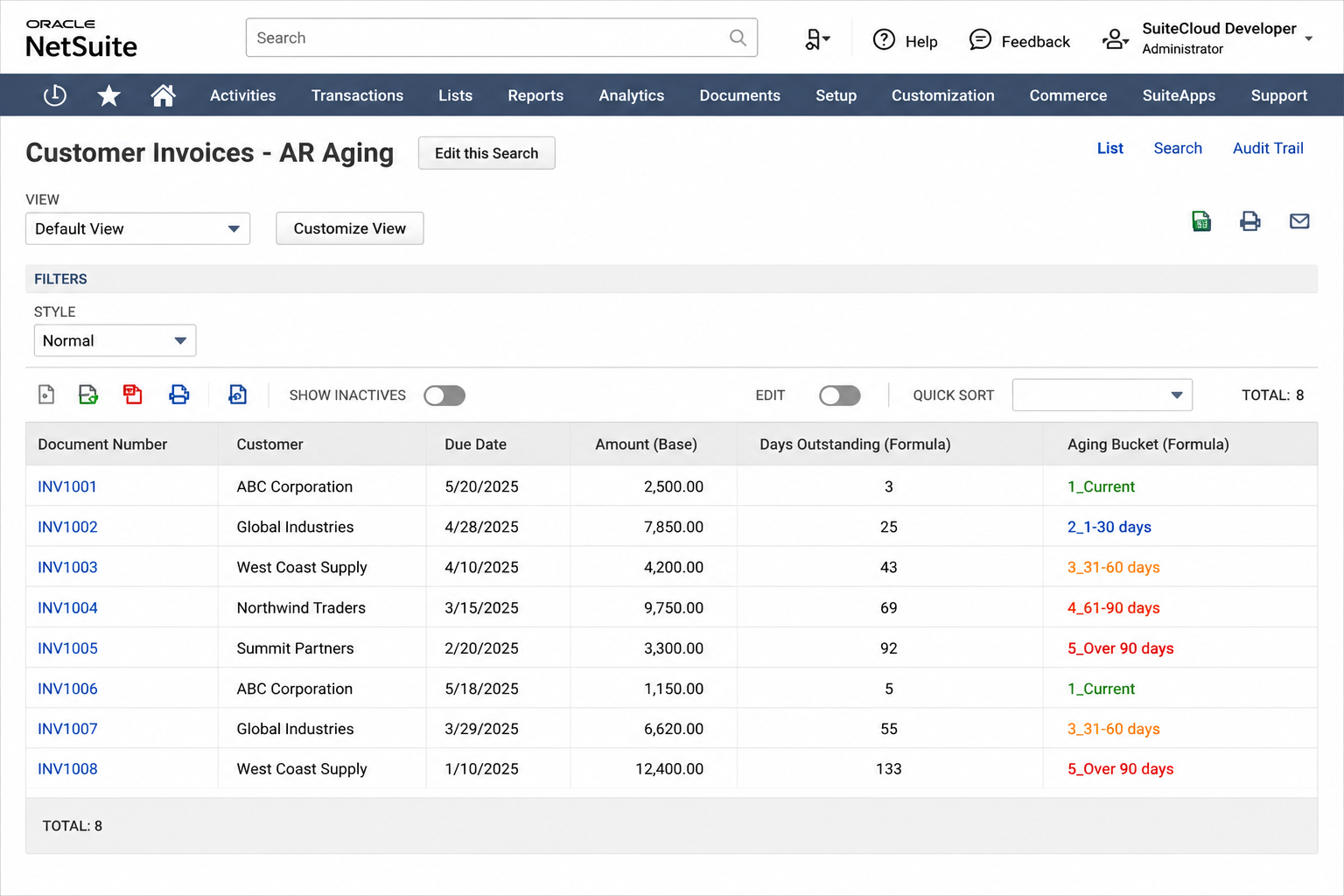The width and height of the screenshot is (1344, 896).
Task: Click the upper-right printer icon
Action: pyautogui.click(x=1250, y=221)
